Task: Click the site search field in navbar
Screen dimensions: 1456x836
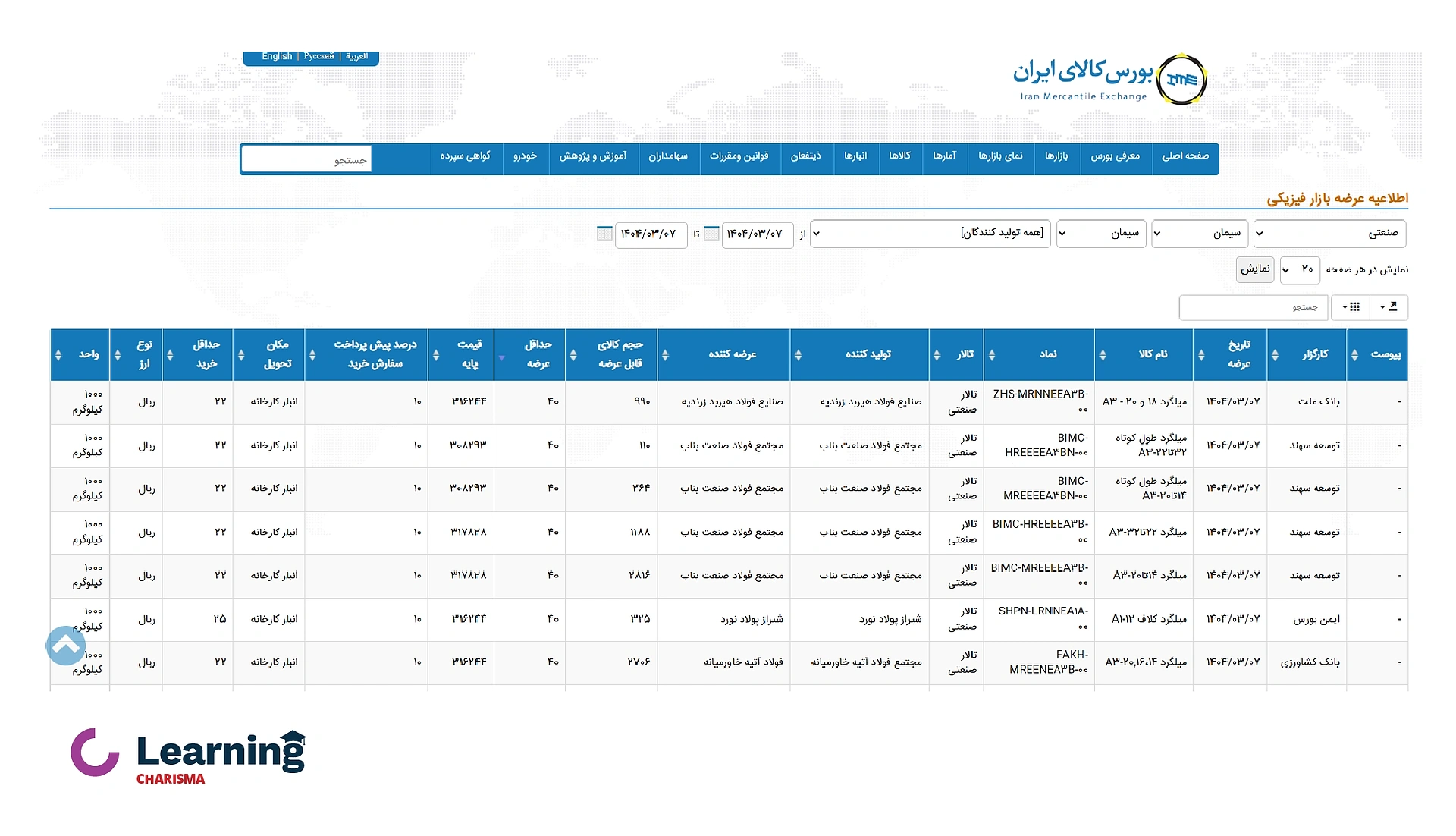Action: [x=306, y=160]
